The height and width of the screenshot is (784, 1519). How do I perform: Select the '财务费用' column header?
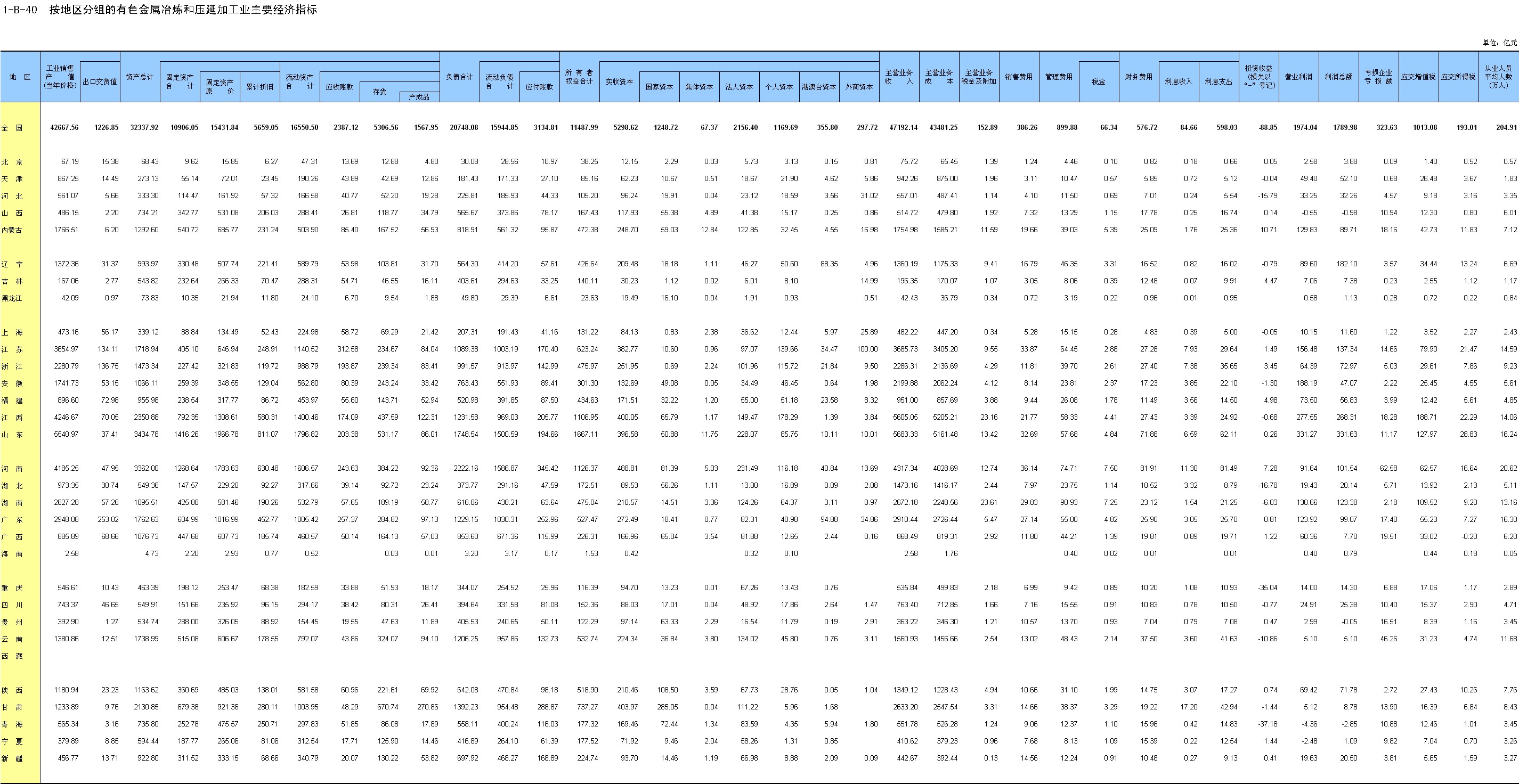click(1139, 77)
